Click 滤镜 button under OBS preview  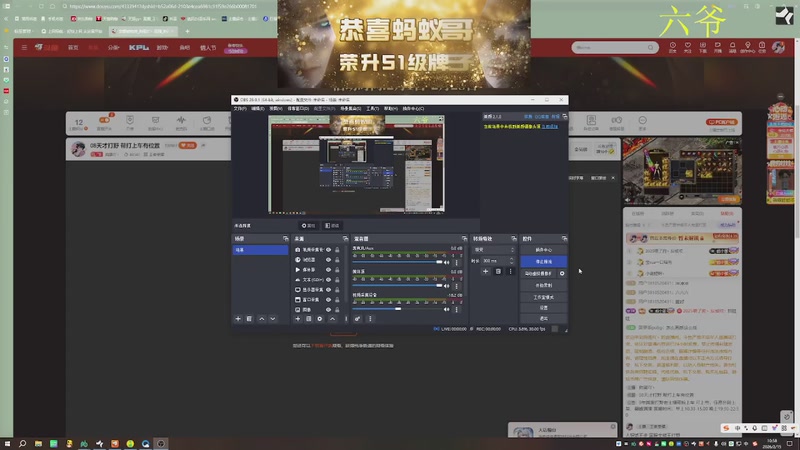click(x=332, y=226)
